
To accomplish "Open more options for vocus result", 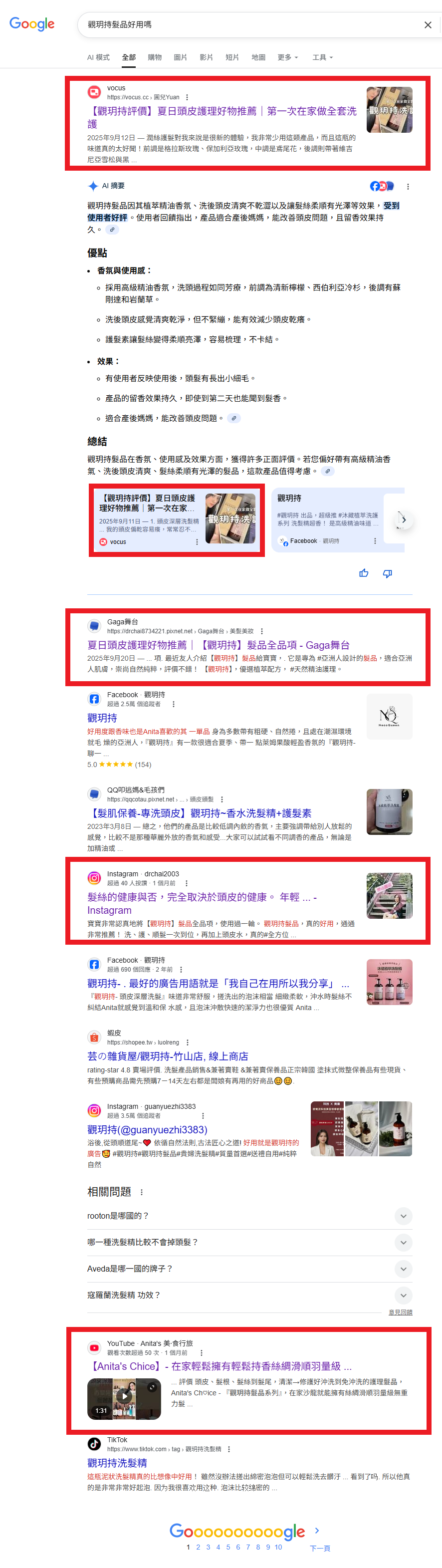I will 187,97.
